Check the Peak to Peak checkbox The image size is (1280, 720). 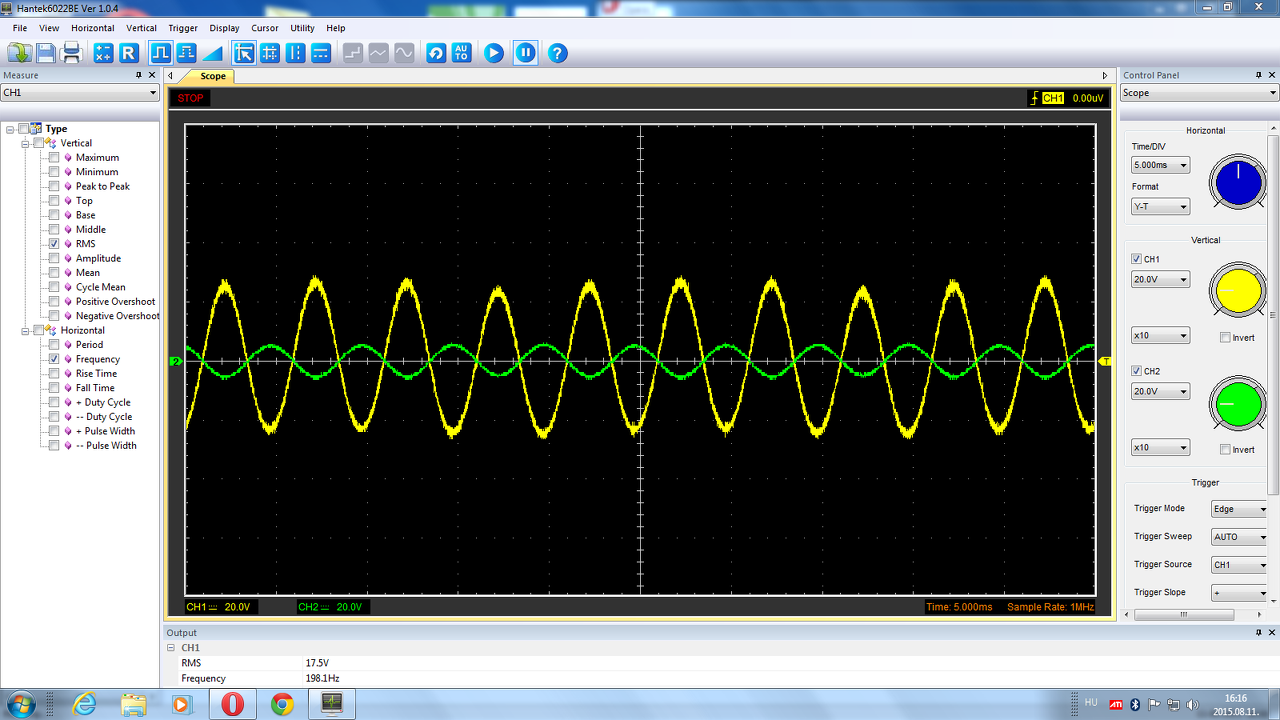(54, 186)
